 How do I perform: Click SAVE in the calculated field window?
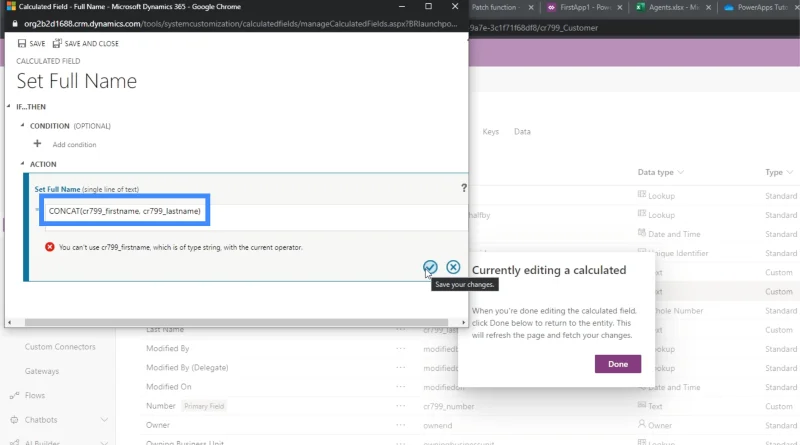pos(32,43)
